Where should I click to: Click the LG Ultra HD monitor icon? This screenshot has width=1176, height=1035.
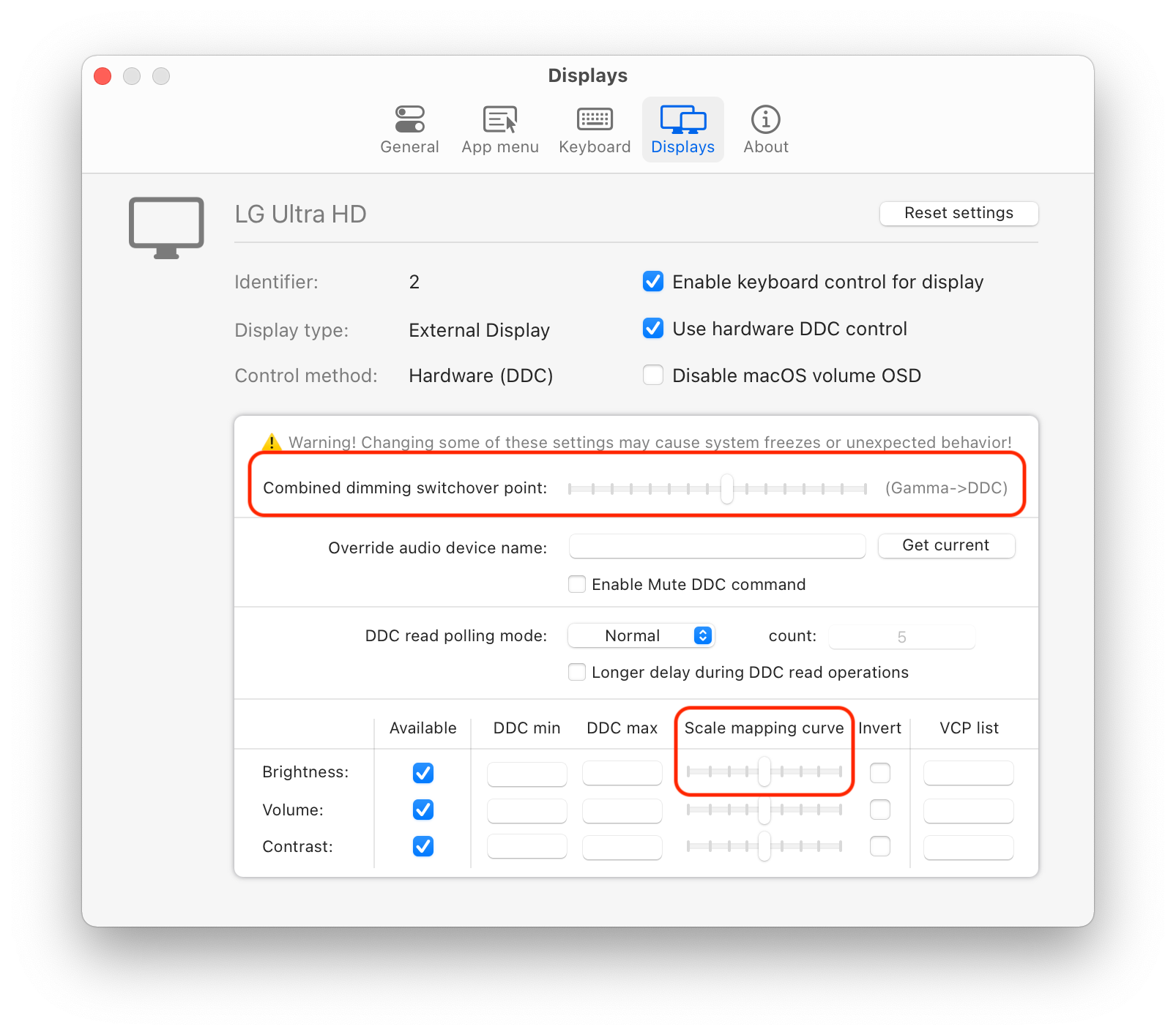point(165,227)
